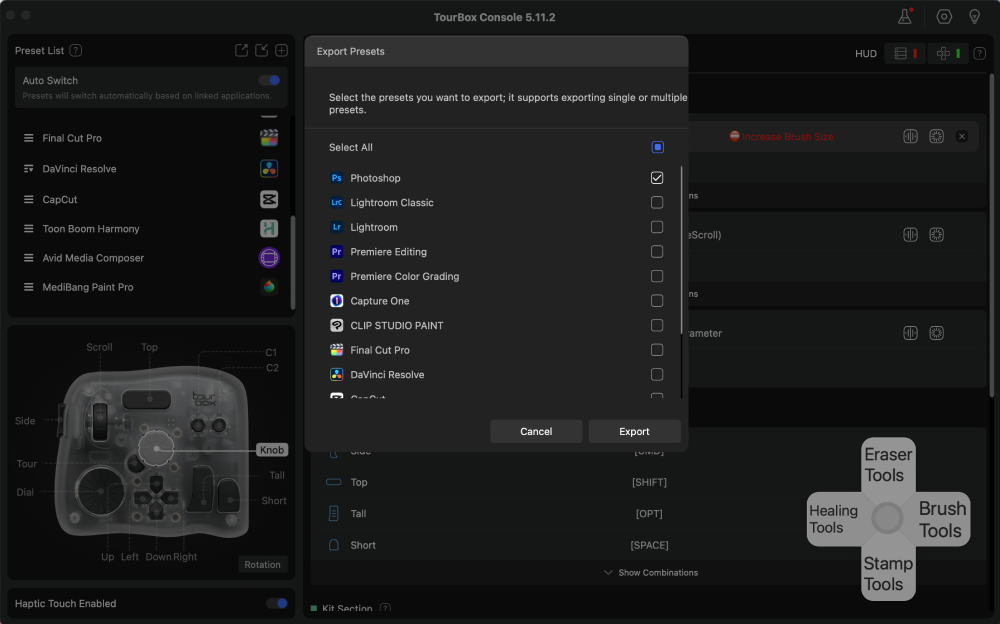Check the Premiere Color Grading checkbox
The width and height of the screenshot is (1000, 624).
tap(657, 276)
